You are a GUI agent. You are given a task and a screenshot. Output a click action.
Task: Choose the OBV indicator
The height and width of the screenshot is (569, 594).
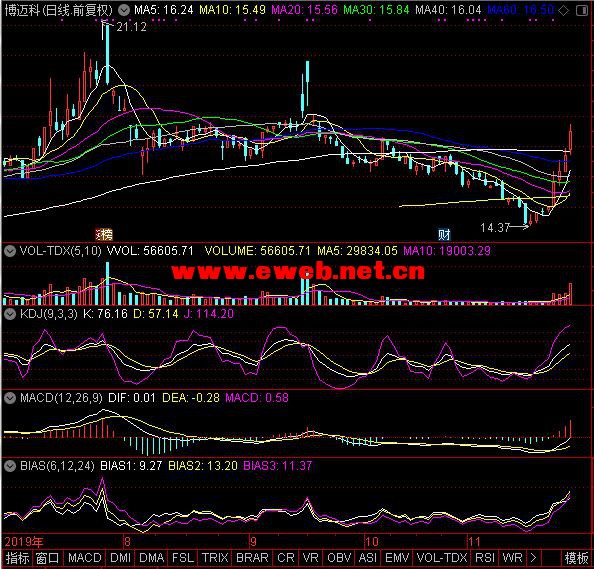(339, 558)
